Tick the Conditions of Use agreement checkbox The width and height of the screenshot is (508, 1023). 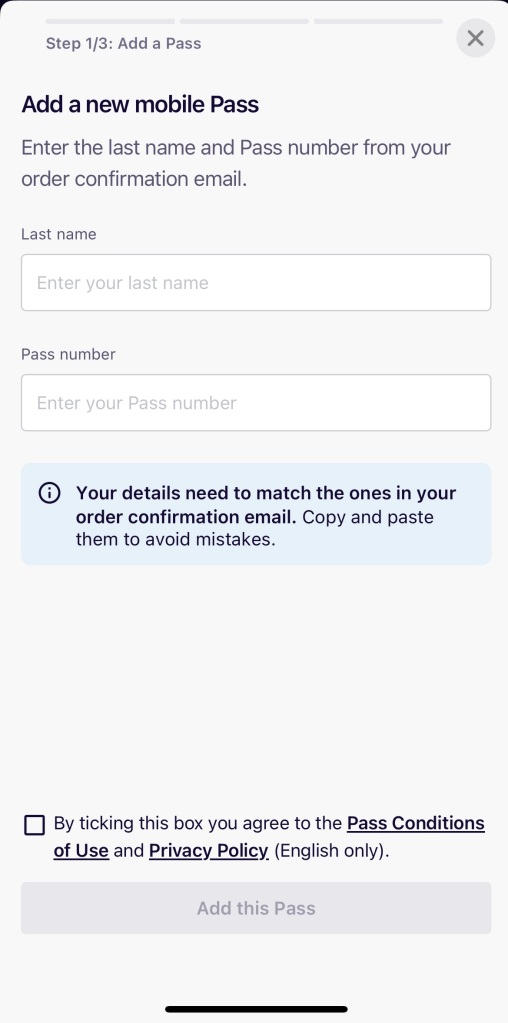pos(35,825)
